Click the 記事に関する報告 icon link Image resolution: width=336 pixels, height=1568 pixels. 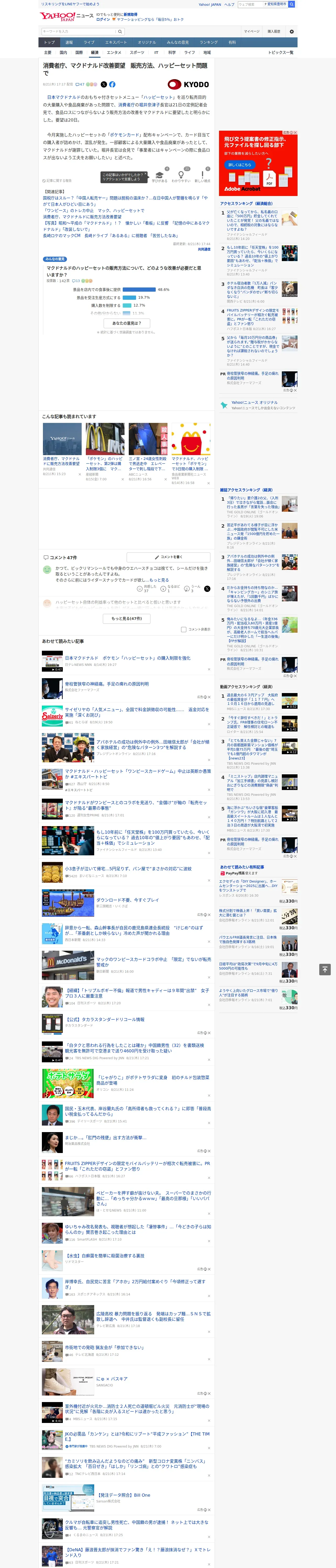[x=57, y=181]
